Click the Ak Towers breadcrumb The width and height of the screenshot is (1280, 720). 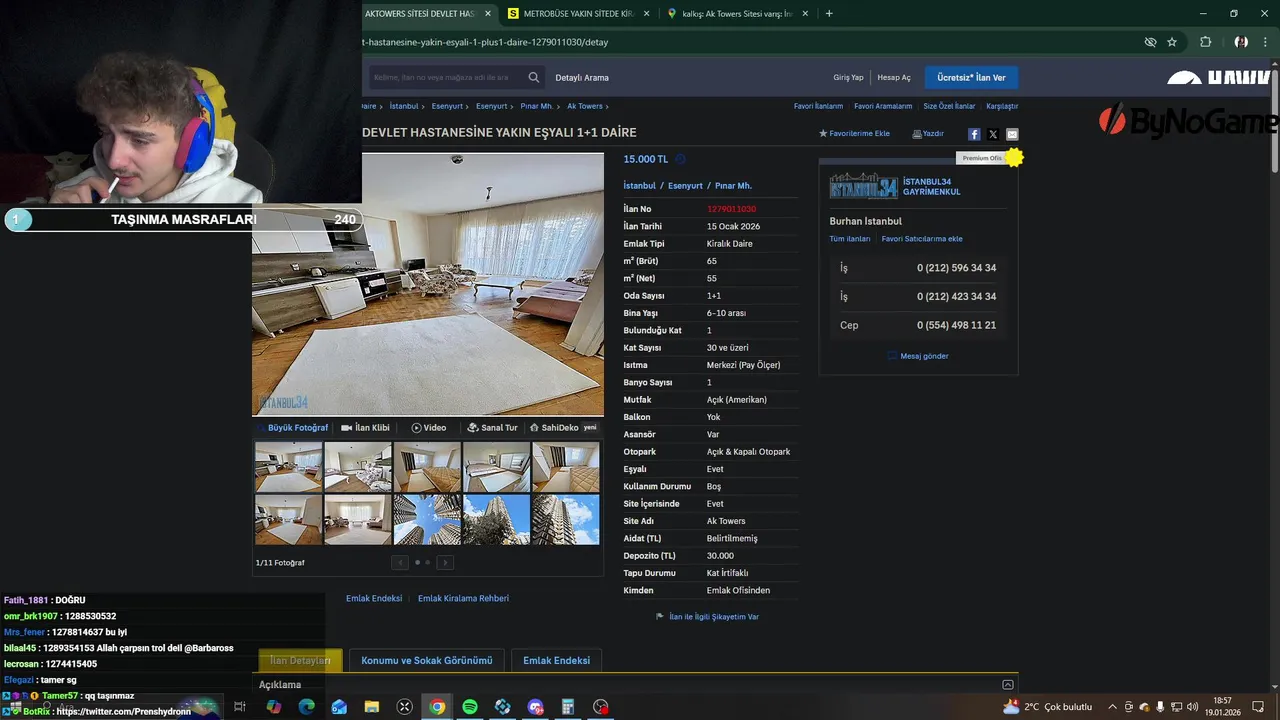(x=585, y=106)
